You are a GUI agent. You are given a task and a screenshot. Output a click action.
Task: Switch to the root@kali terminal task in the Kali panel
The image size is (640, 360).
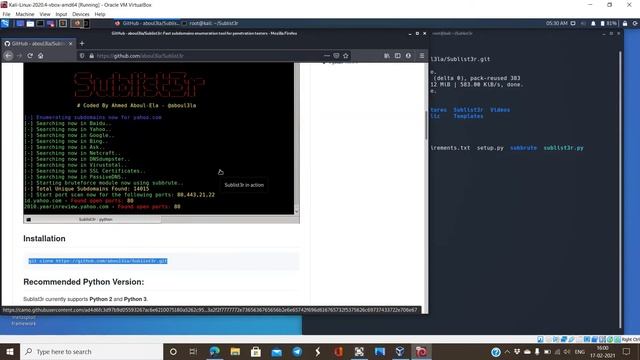[x=210, y=23]
